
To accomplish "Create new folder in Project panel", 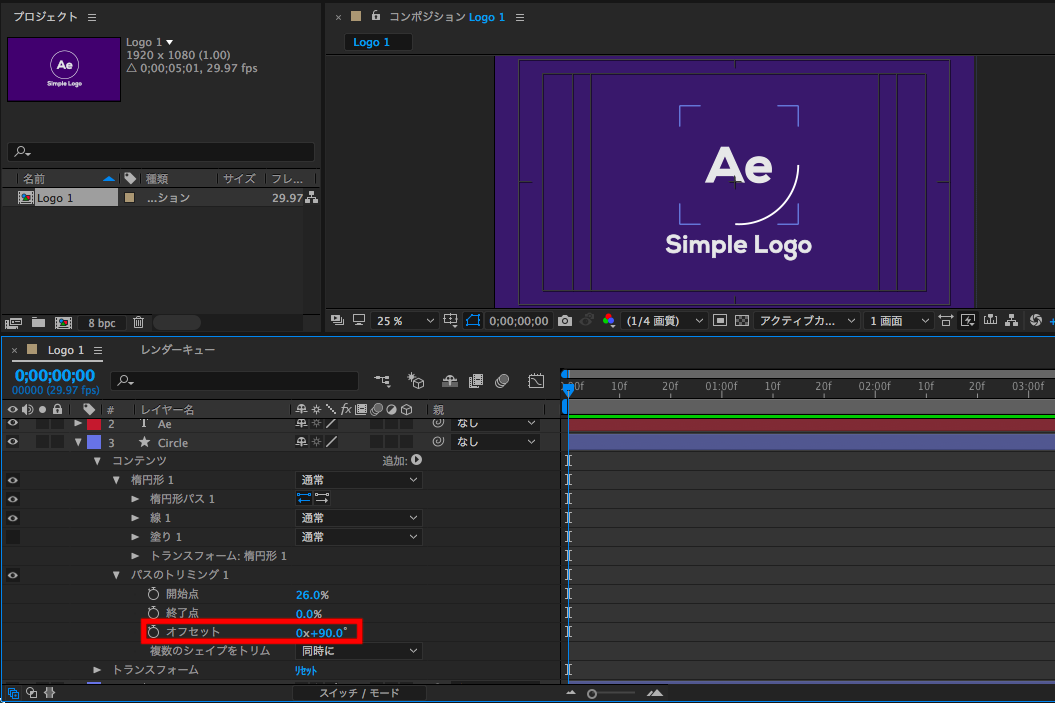I will tap(38, 323).
